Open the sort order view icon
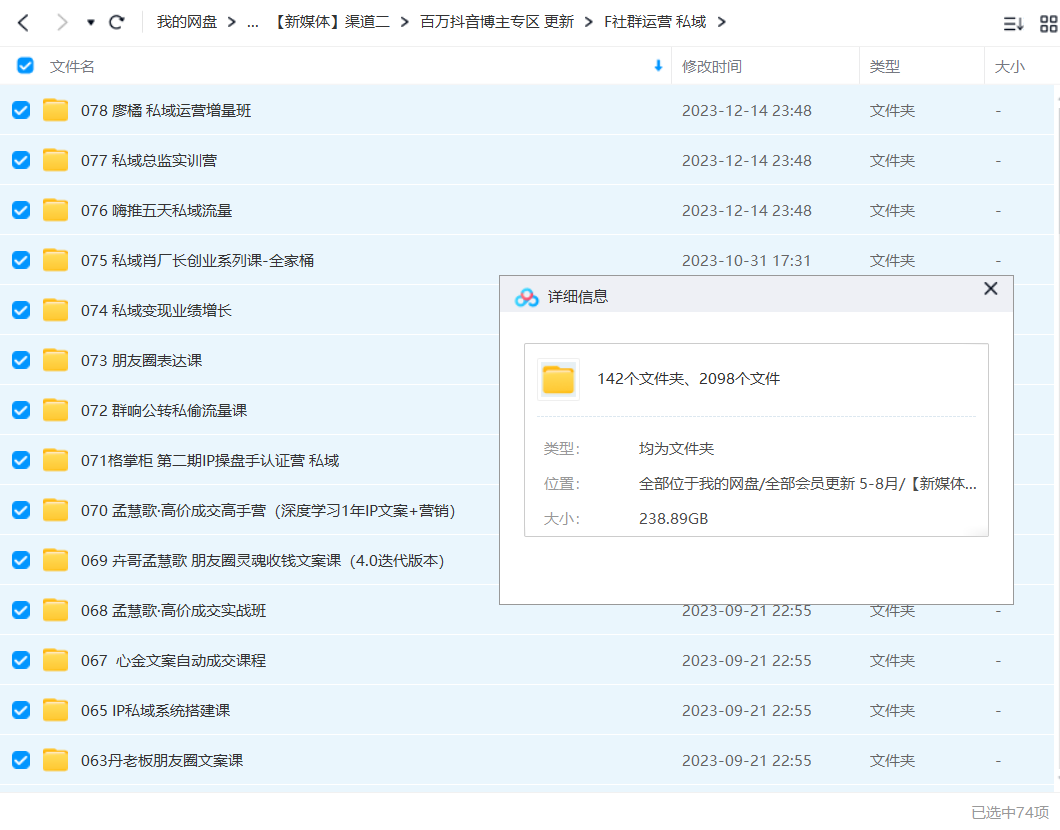1060x830 pixels. [1013, 23]
